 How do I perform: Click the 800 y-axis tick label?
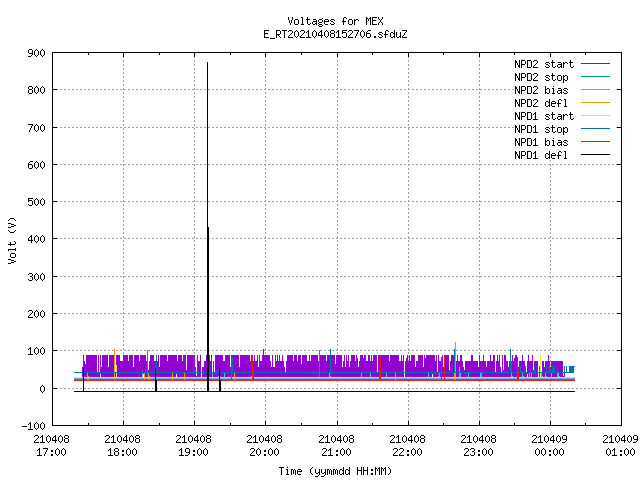pos(36,90)
